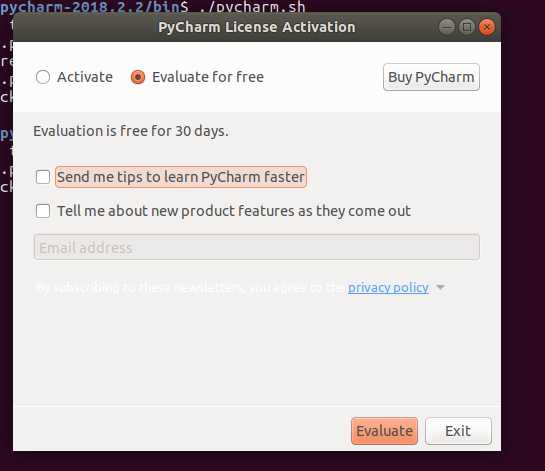This screenshot has height=471, width=545.
Task: Minimize the License Activation dialog
Action: (446, 27)
